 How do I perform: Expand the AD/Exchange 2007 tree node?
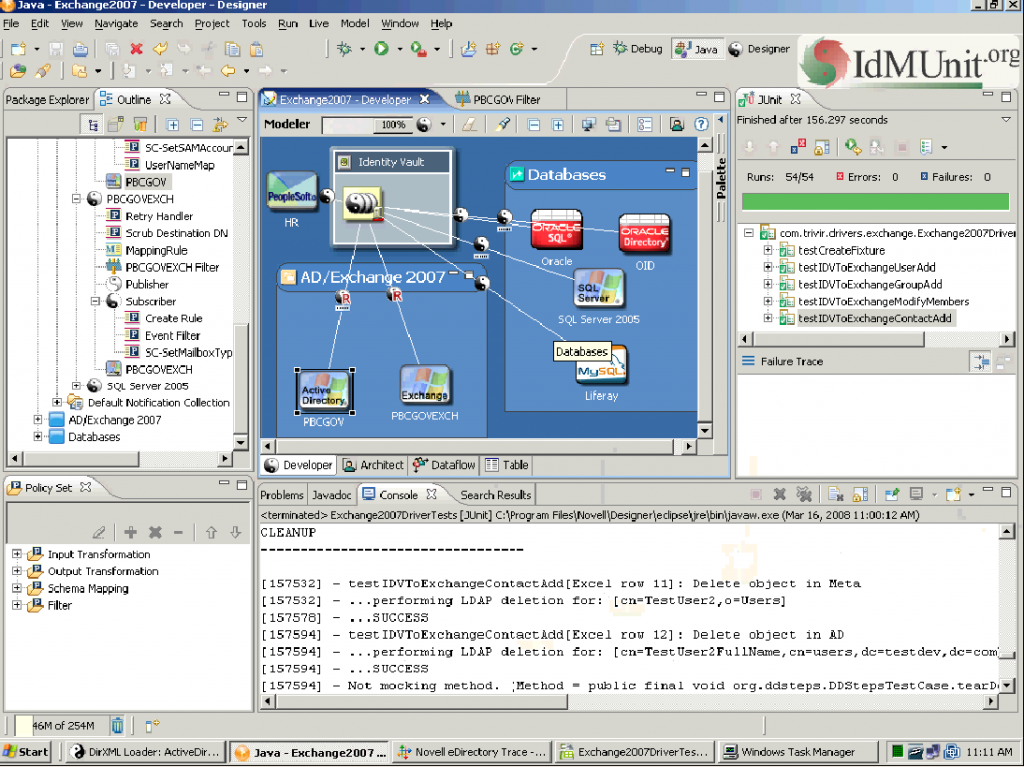[x=38, y=419]
